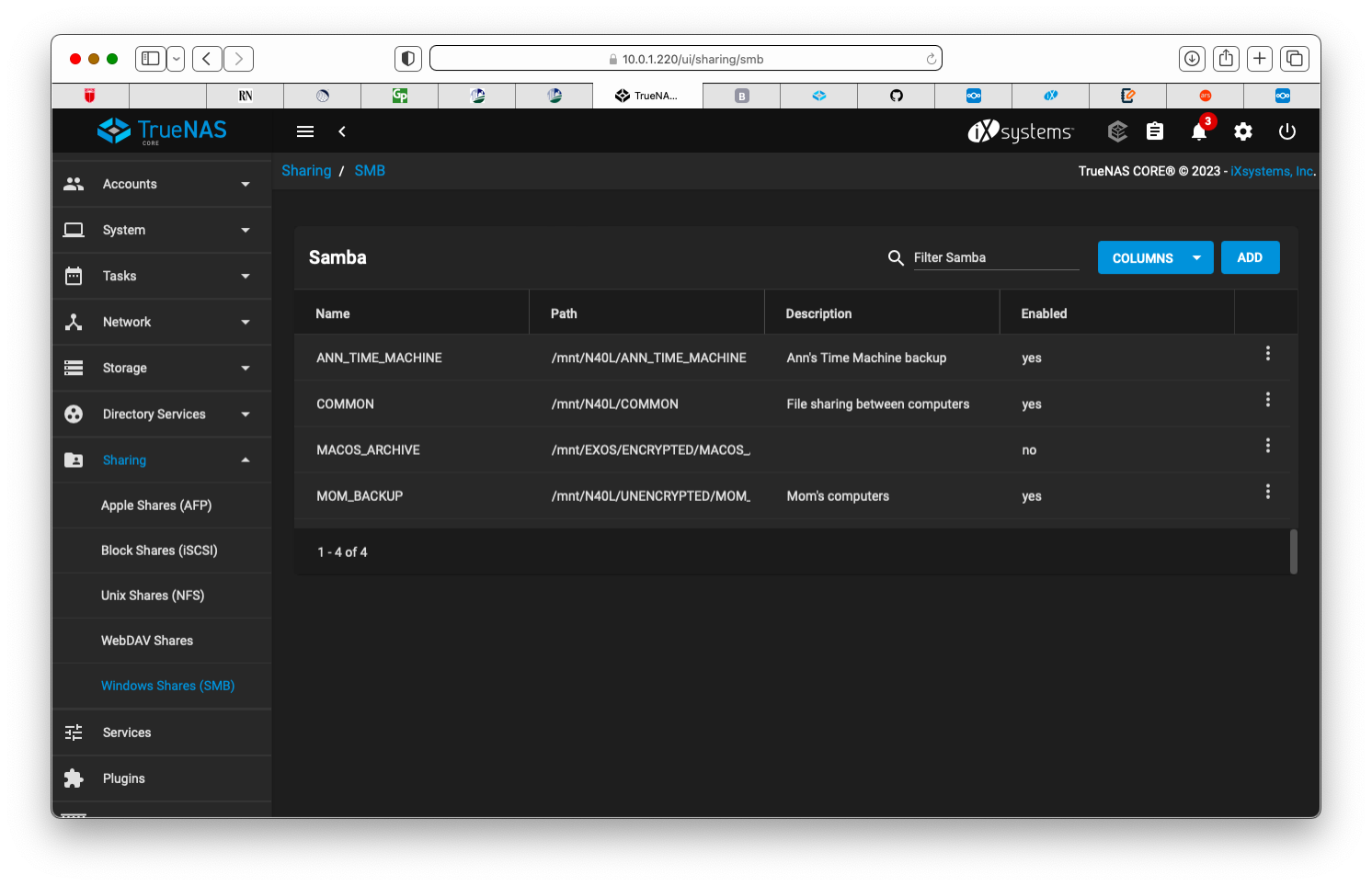Viewport: 1372px width, 886px height.
Task: Click the Network nodes icon
Action: (74, 322)
